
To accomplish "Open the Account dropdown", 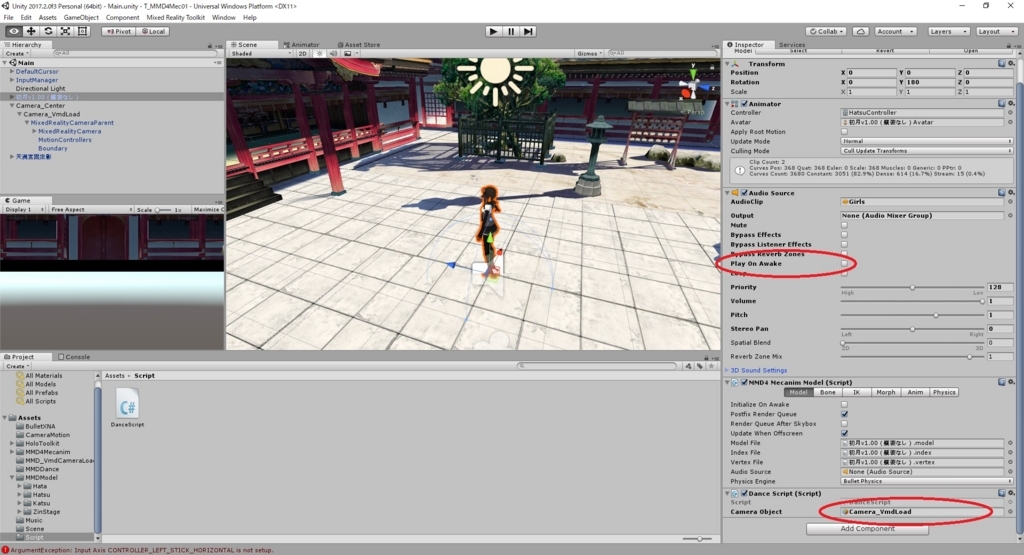I will click(895, 31).
